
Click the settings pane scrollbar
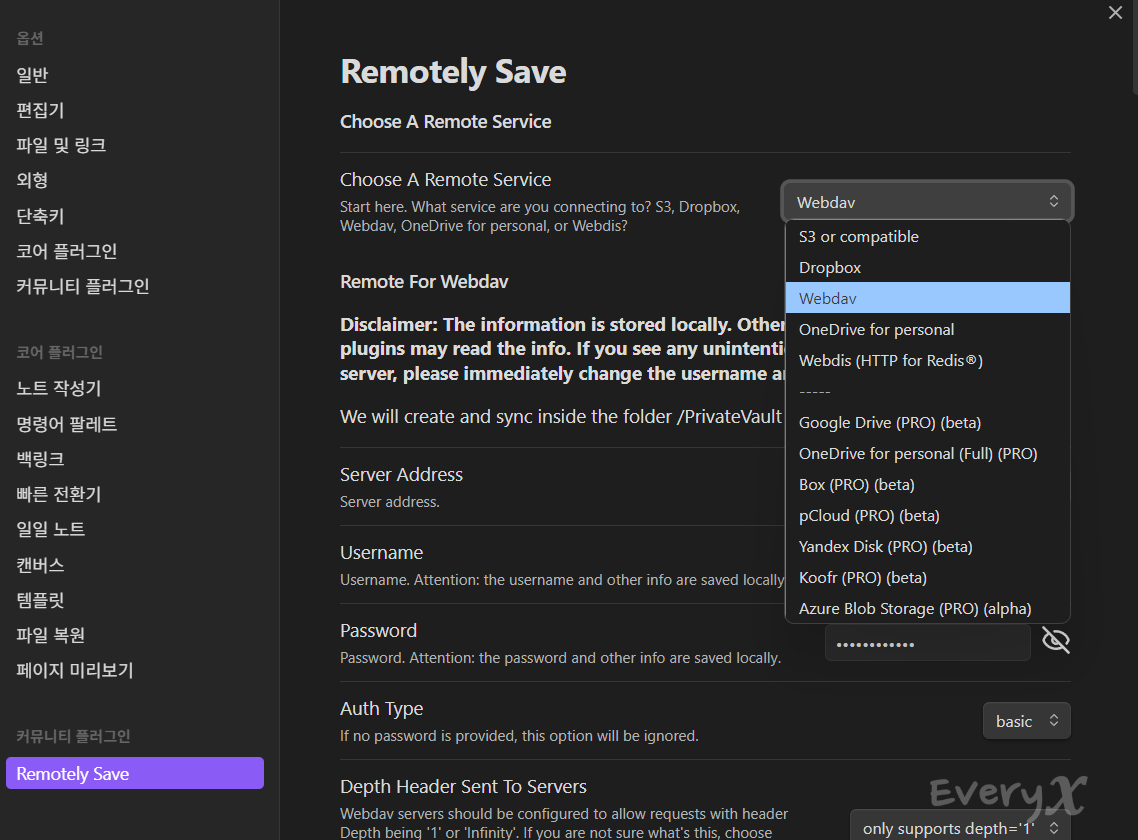coord(1134,47)
